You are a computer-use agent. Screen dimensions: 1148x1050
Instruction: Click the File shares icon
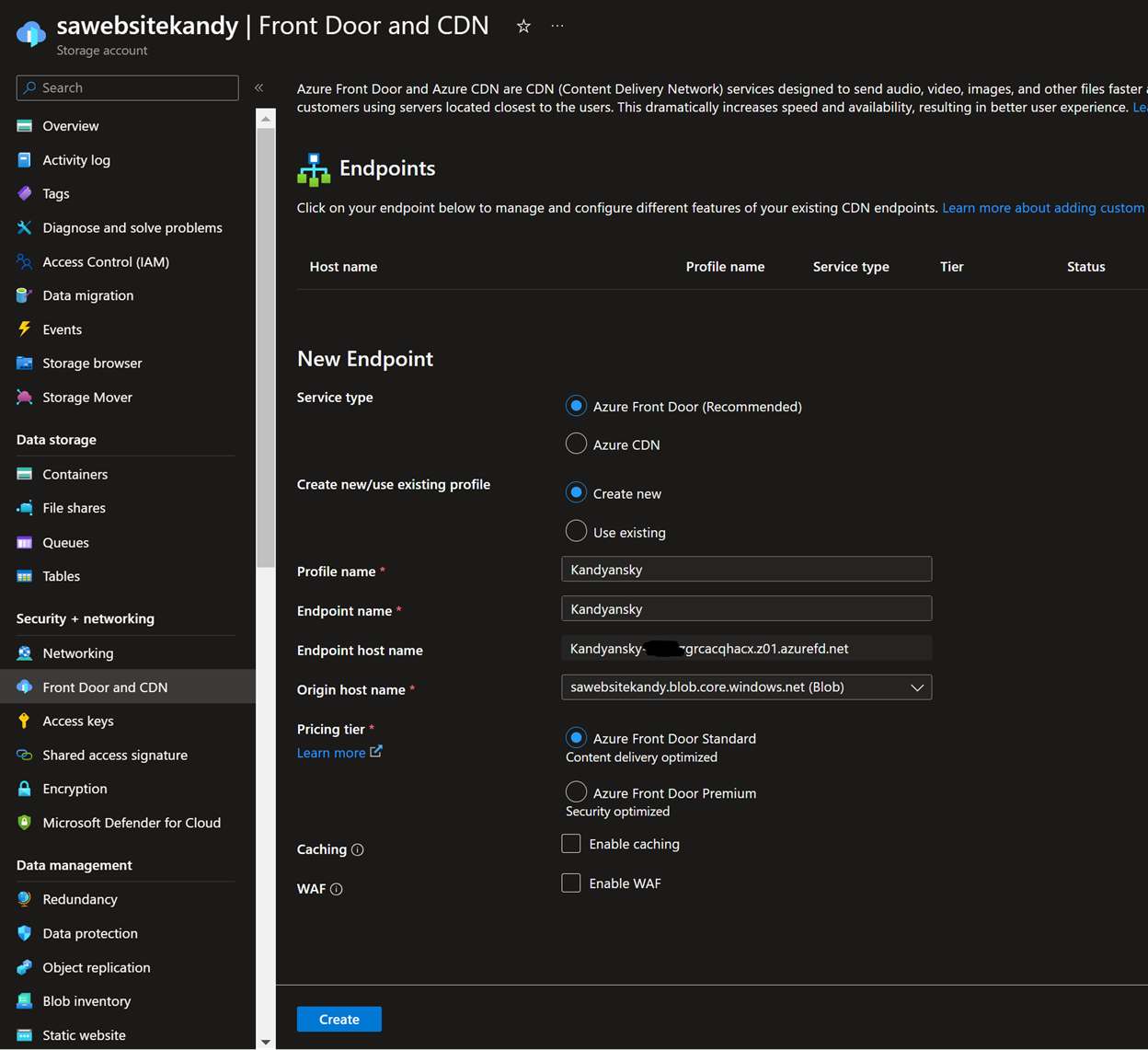point(25,508)
